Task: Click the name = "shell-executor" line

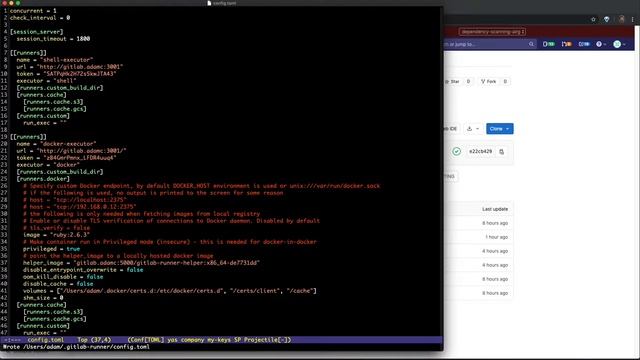Action: pyautogui.click(x=55, y=60)
